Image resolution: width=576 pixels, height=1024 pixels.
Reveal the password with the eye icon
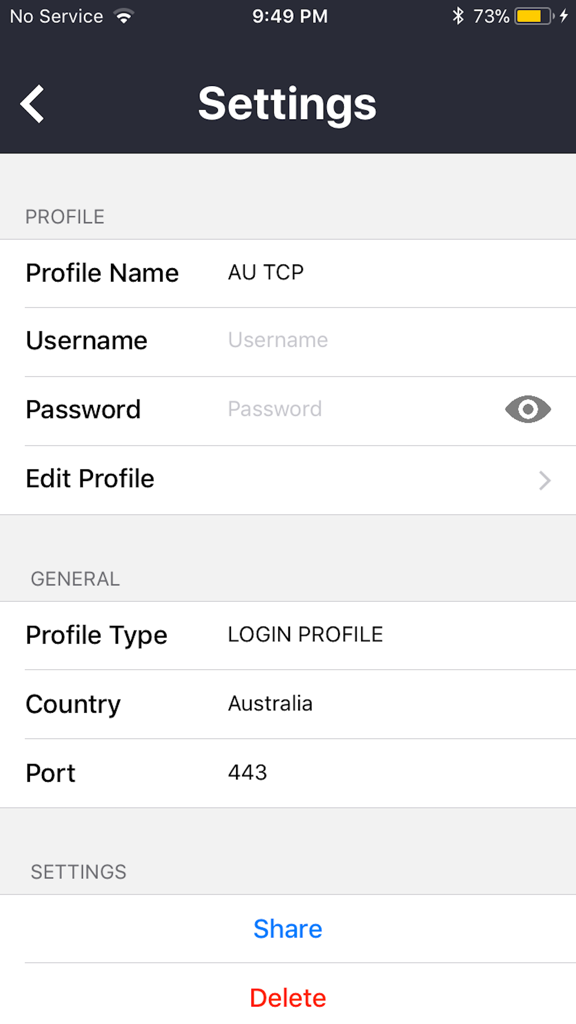527,409
